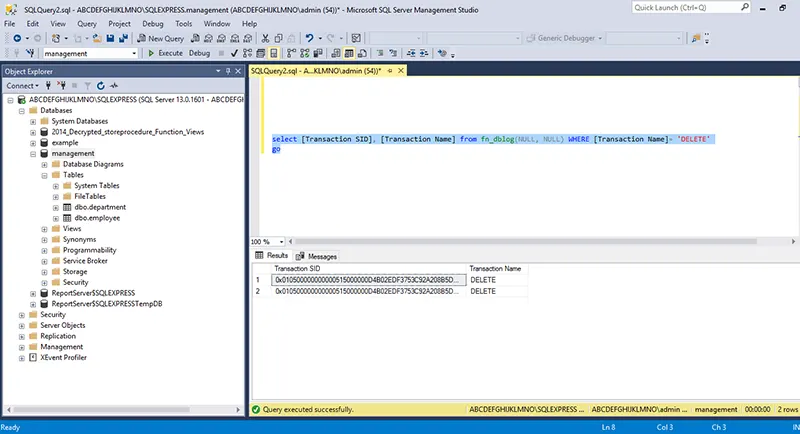The image size is (800, 434).
Task: Click the Increase Indent icon
Action: coord(423,53)
